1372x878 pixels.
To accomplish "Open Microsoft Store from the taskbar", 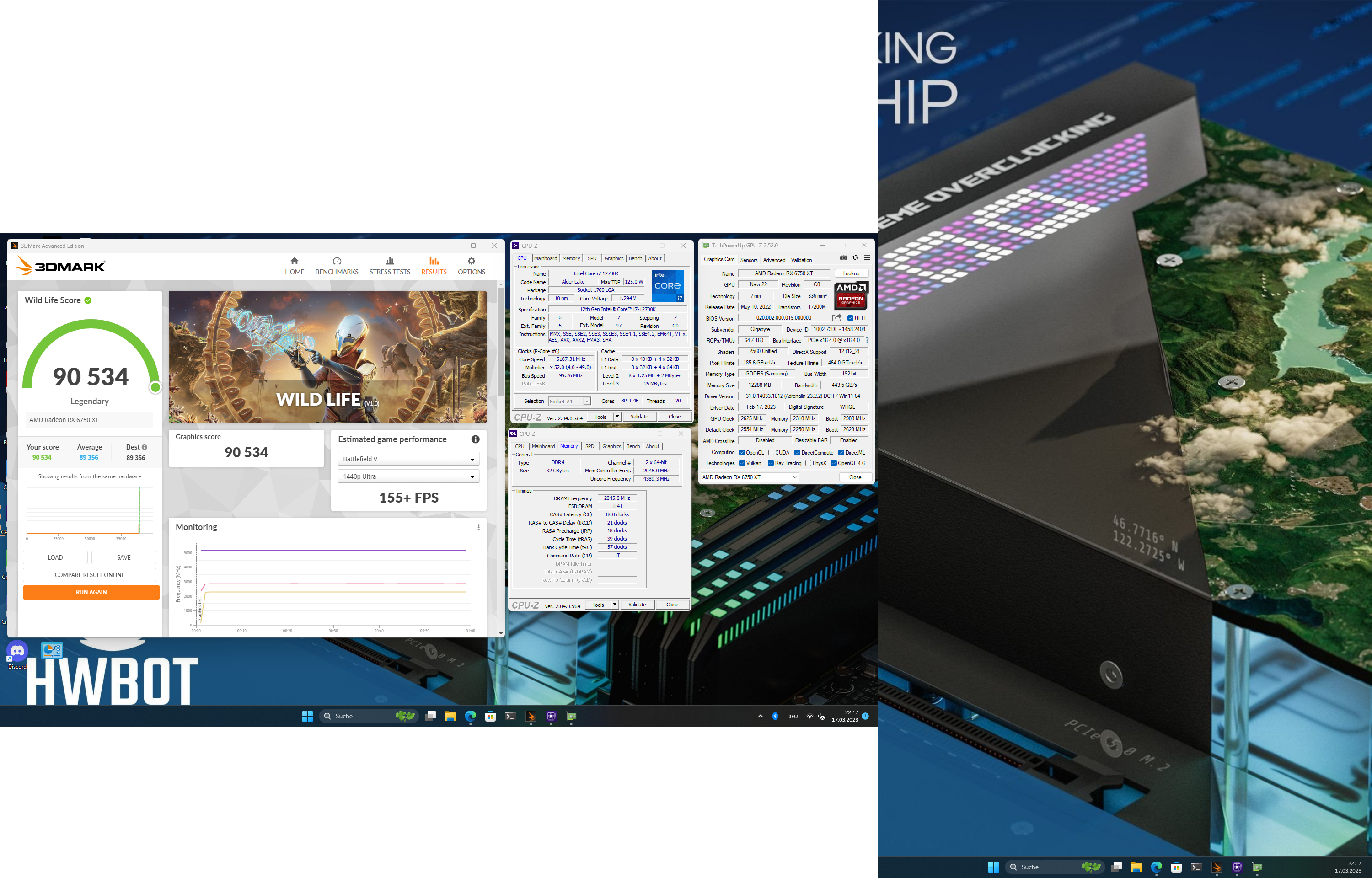I will [490, 716].
